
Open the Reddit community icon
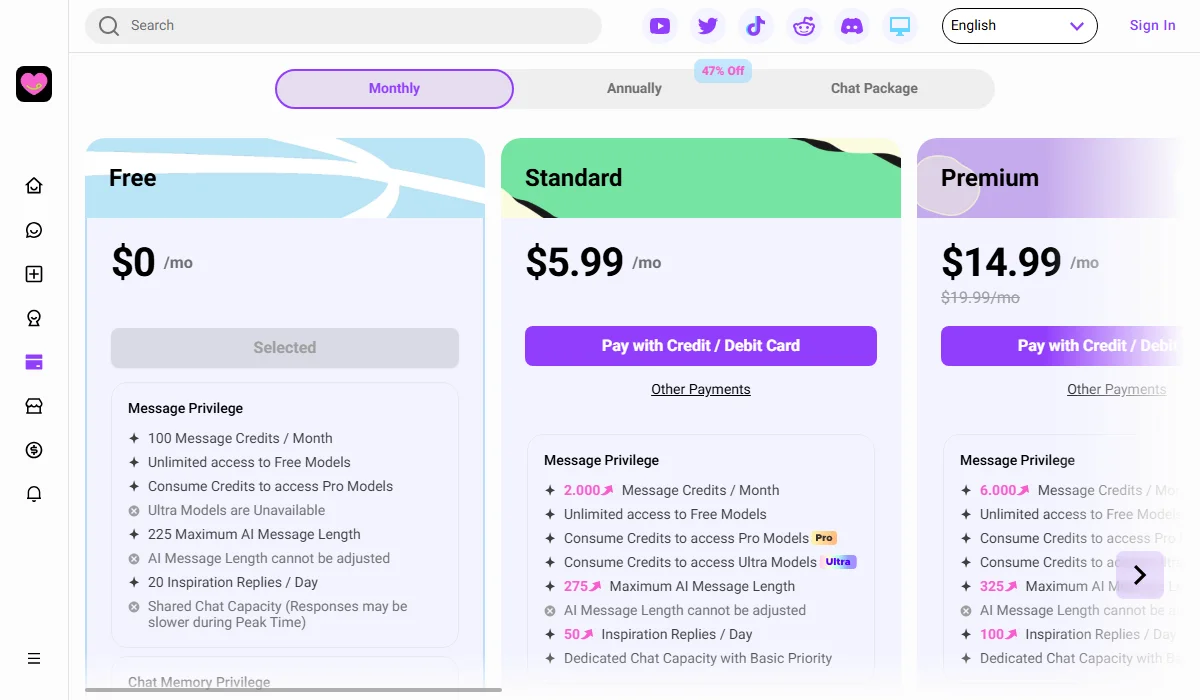(x=804, y=25)
